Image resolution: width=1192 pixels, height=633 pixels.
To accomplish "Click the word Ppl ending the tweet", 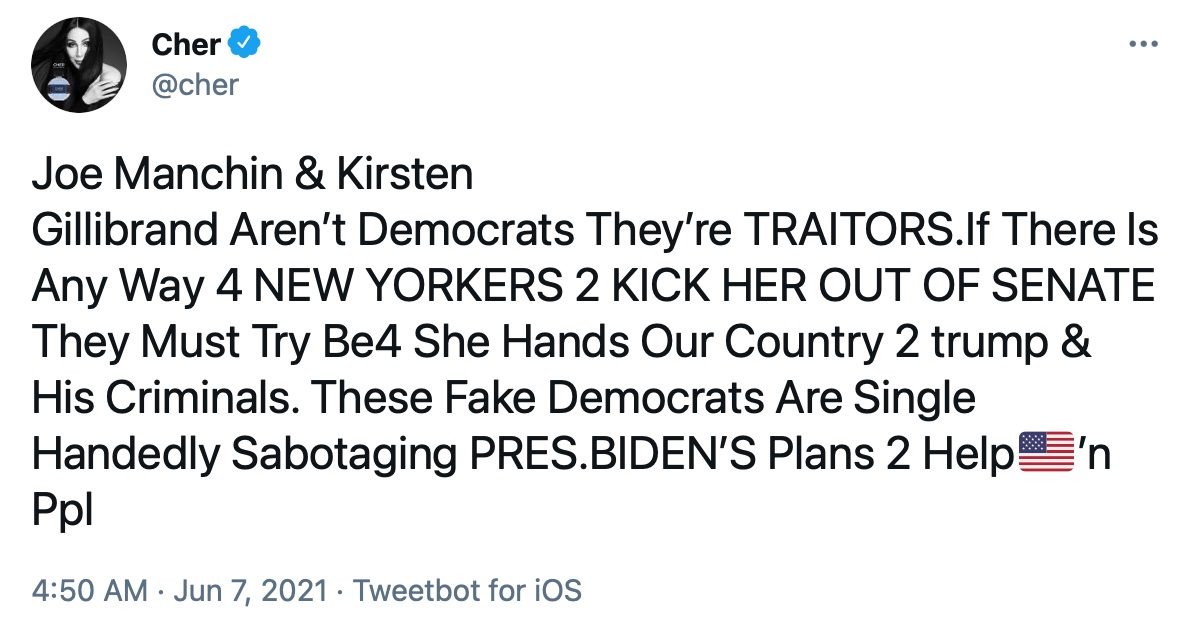I will point(62,511).
